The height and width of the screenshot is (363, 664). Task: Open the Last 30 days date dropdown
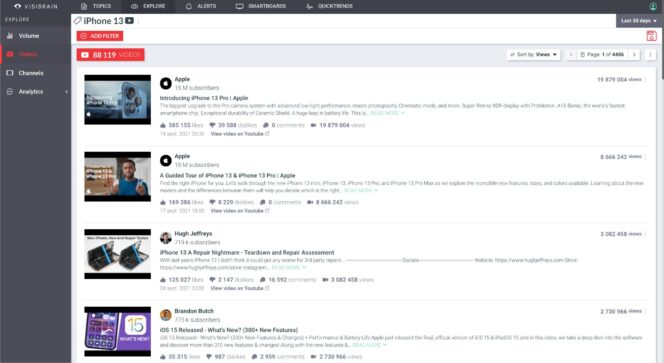[638, 21]
